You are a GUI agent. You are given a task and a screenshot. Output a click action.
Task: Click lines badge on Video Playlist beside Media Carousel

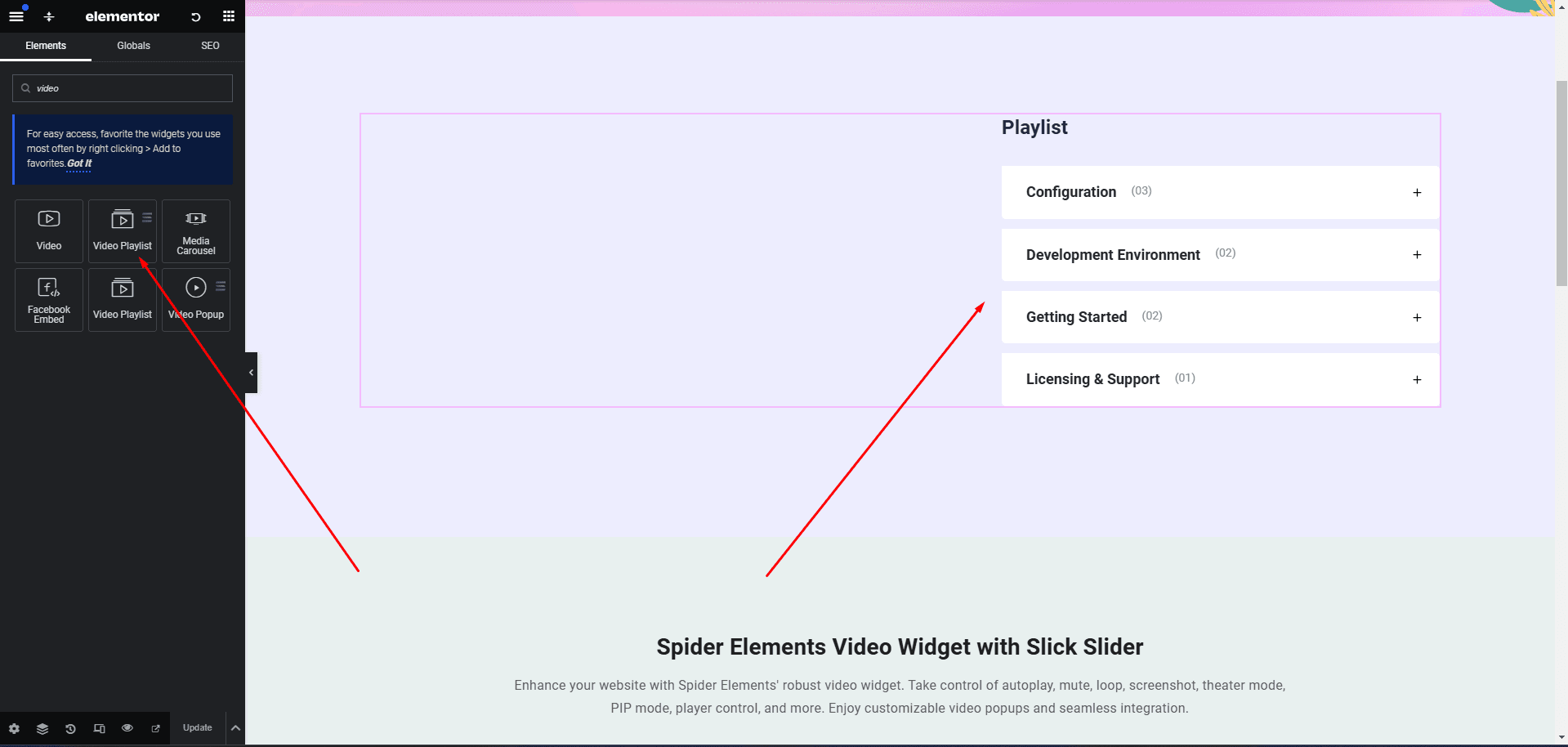147,217
